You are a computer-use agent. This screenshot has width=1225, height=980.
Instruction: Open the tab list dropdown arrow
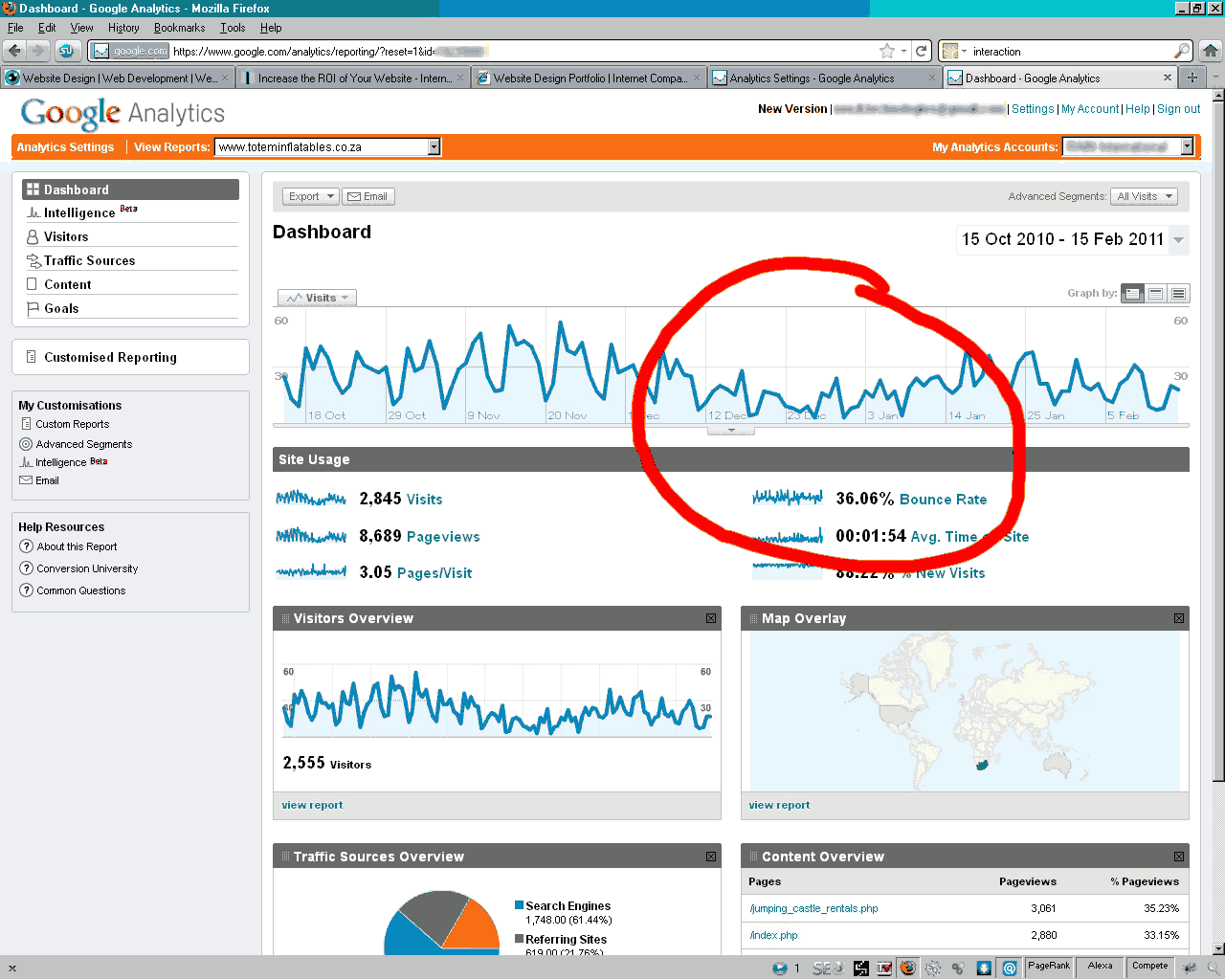click(1214, 78)
